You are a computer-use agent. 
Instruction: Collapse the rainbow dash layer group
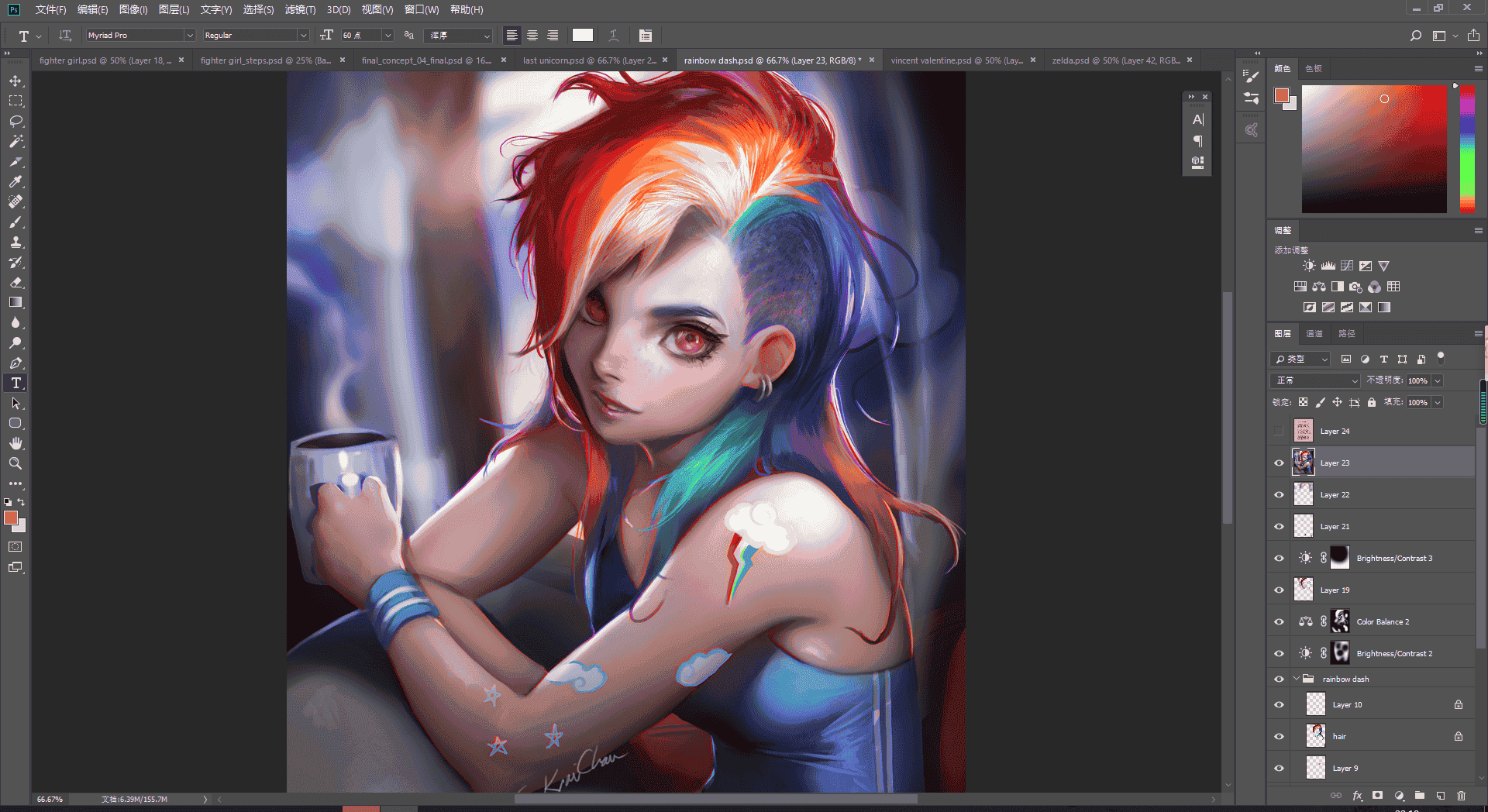(x=1297, y=679)
